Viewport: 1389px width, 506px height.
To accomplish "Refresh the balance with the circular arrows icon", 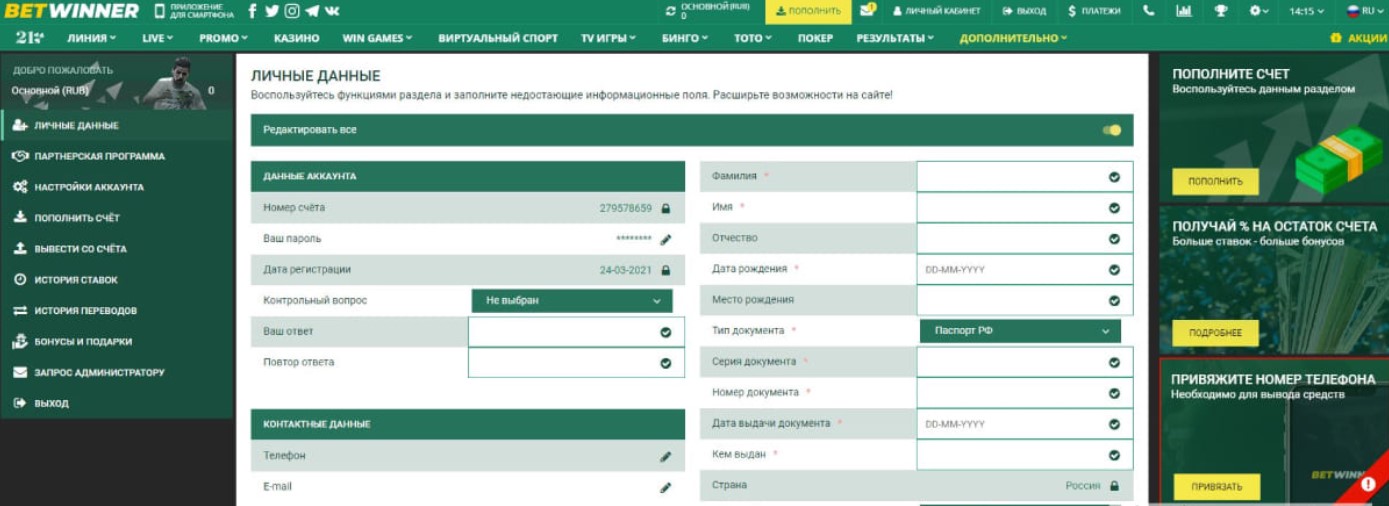I will tap(671, 11).
